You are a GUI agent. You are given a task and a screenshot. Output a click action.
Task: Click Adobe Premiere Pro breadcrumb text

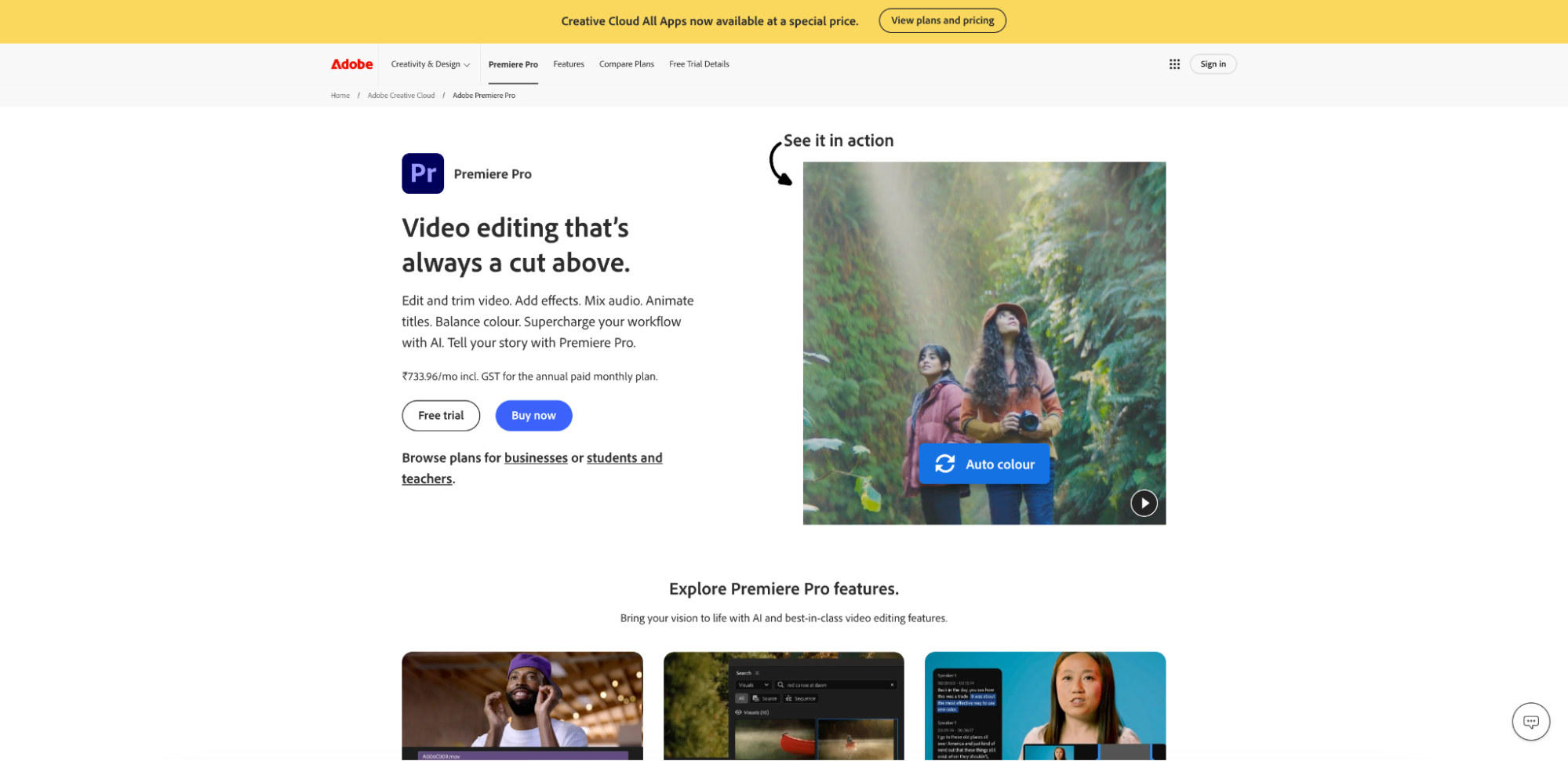coord(484,96)
